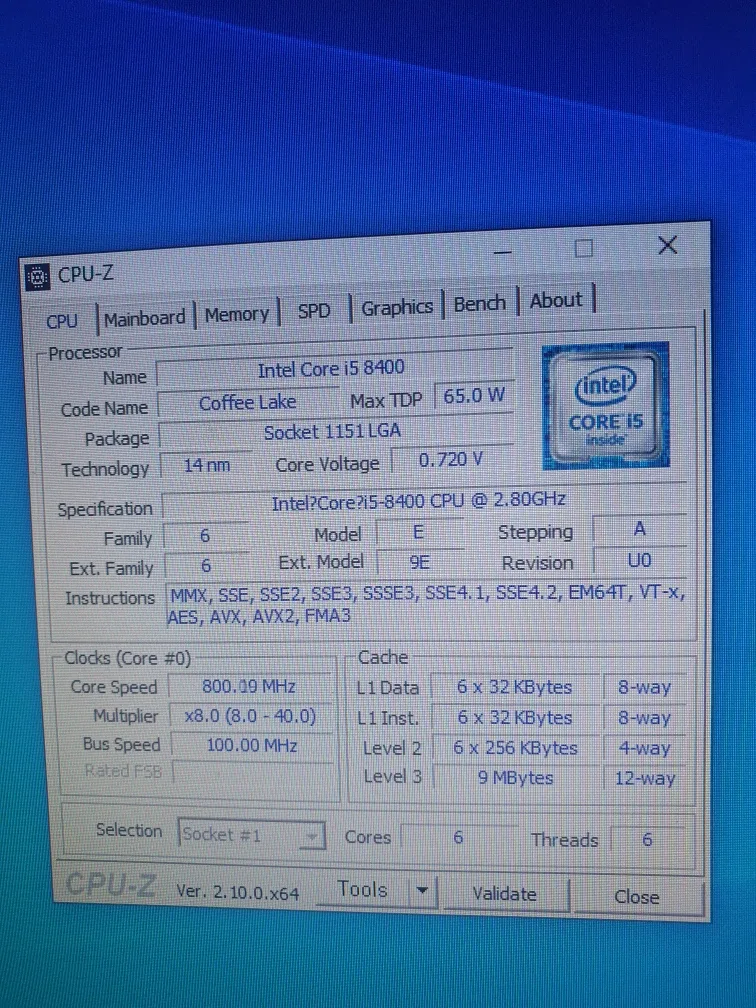Click the Cores count value 6

click(458, 837)
